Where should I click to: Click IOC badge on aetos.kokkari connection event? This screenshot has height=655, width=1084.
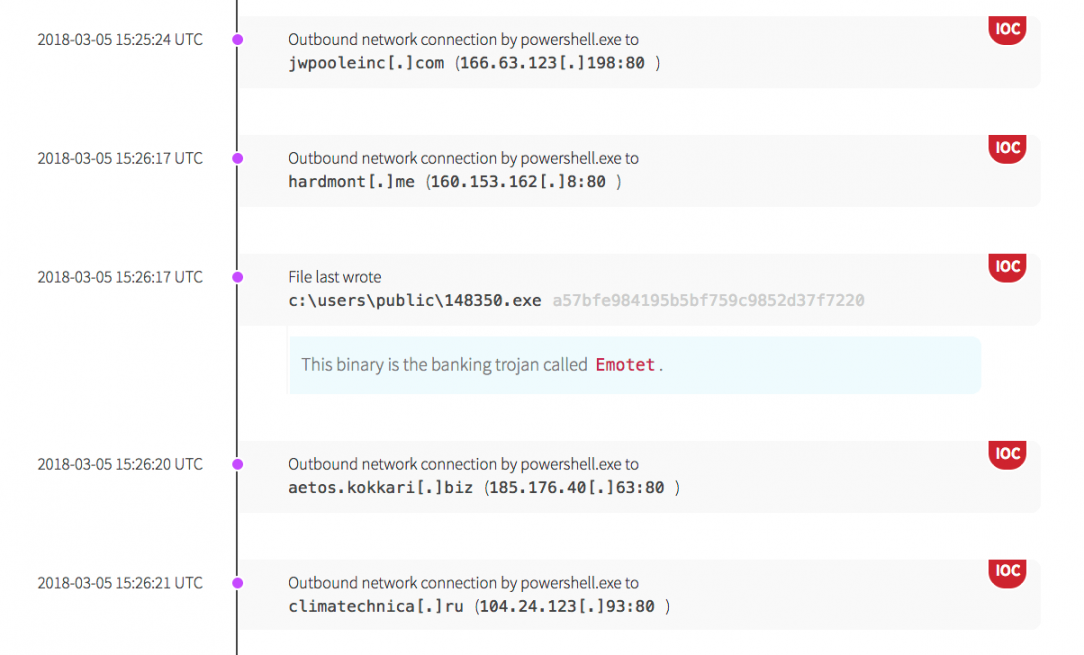(x=1008, y=454)
